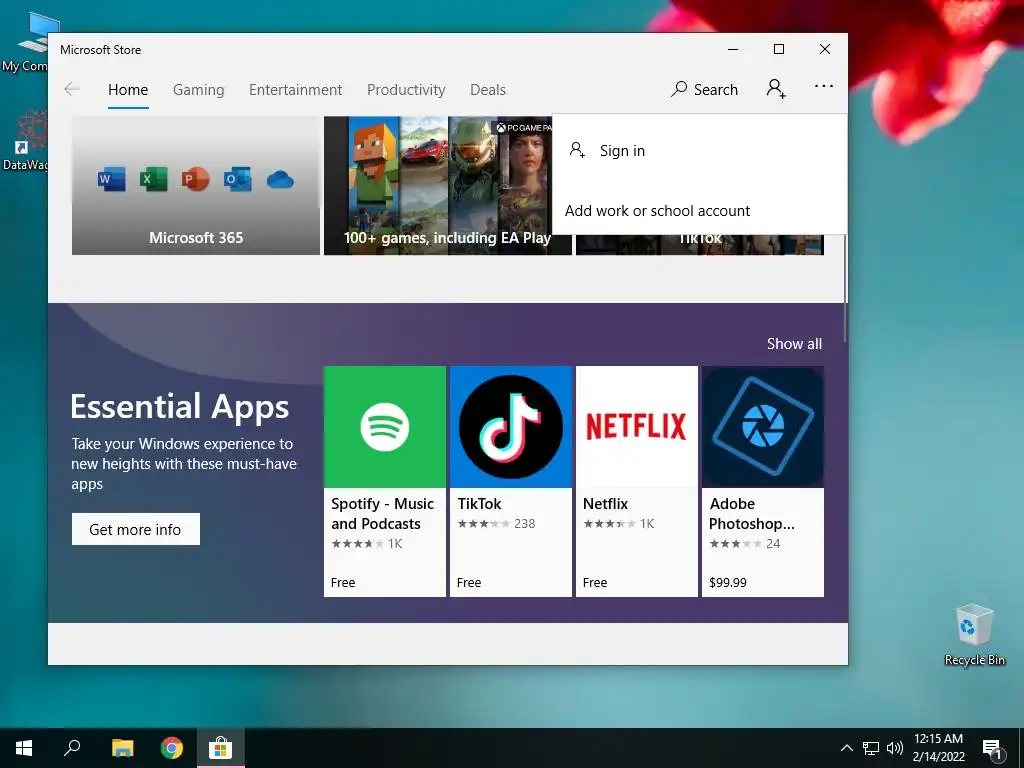Open the Netflix app logo tile
This screenshot has width=1024, height=768.
637,426
